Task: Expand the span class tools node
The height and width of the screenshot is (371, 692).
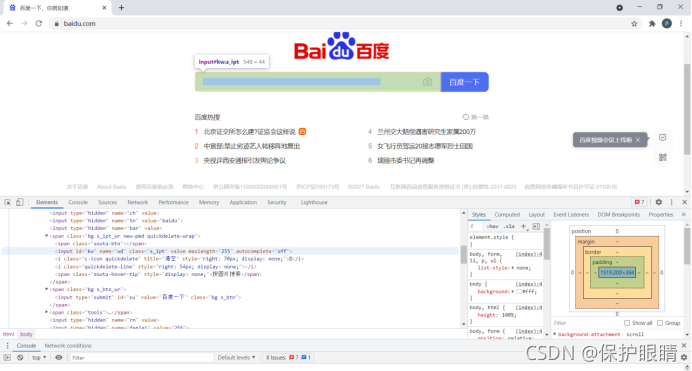Action: (46, 312)
